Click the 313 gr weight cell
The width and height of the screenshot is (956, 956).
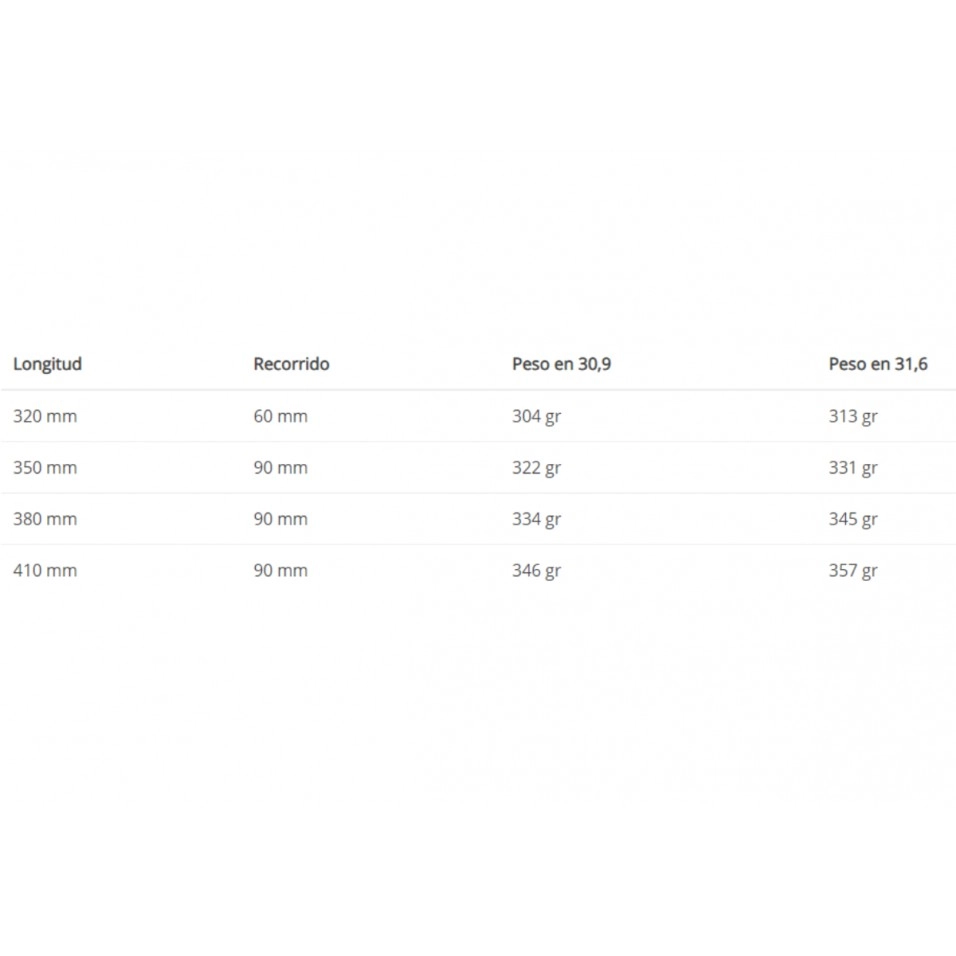click(x=852, y=416)
